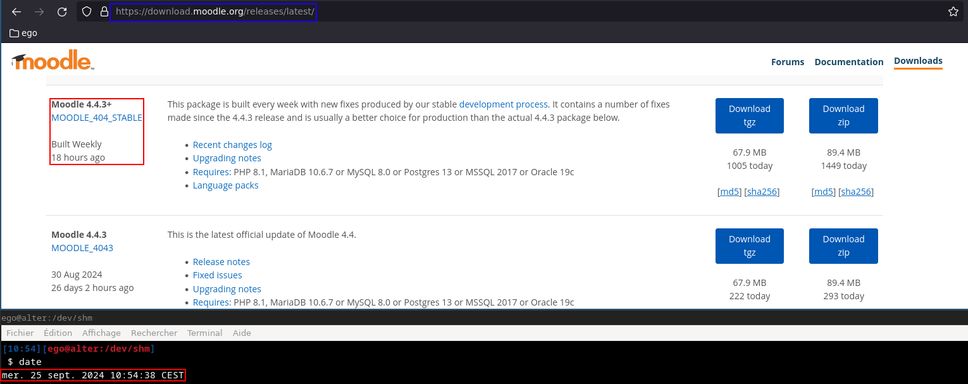Open the ego bookmarks folder
Screen dimensions: 968x384
[23, 33]
